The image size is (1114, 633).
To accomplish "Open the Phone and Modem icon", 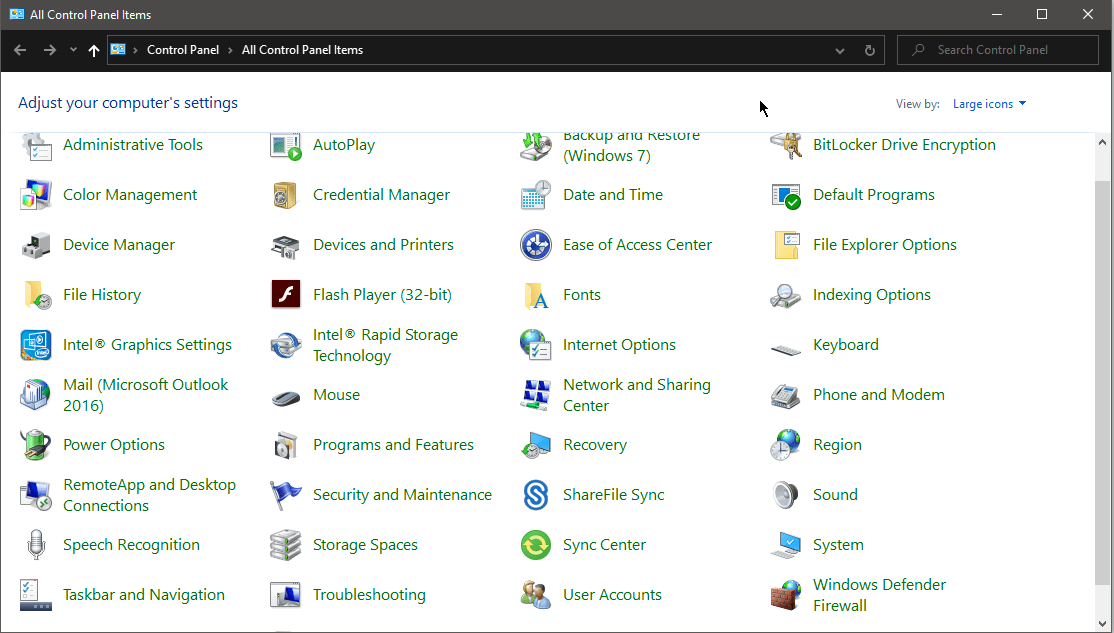I will click(x=786, y=395).
